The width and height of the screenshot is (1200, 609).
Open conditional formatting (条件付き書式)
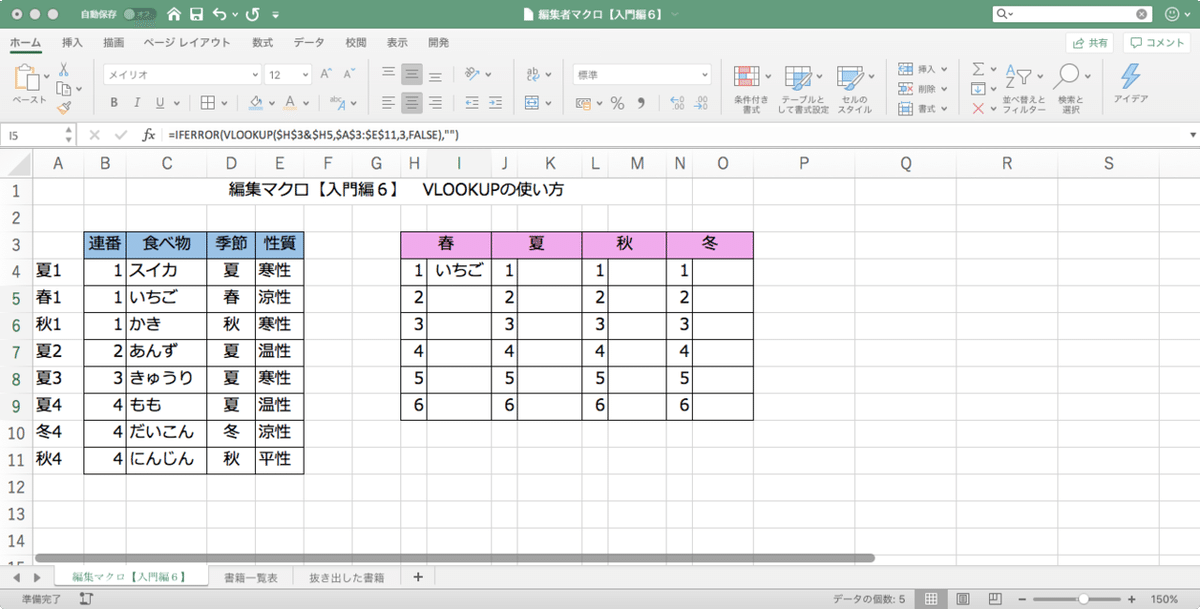pyautogui.click(x=751, y=89)
